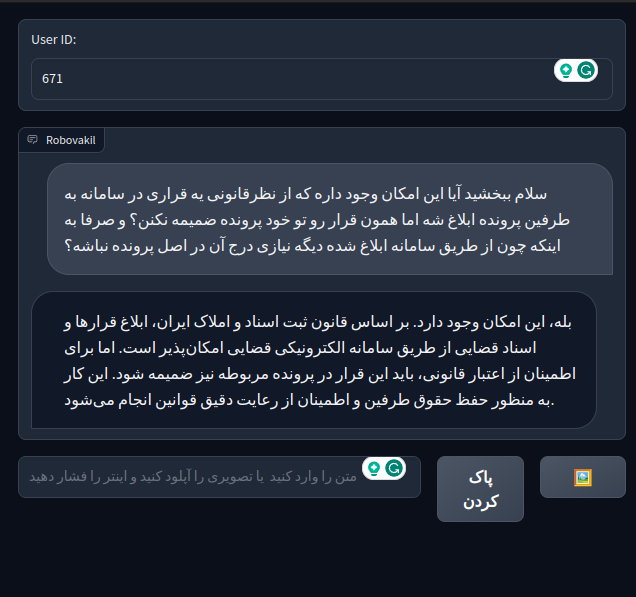Click the picture upload icon button
The width and height of the screenshot is (636, 597).
pyautogui.click(x=582, y=477)
